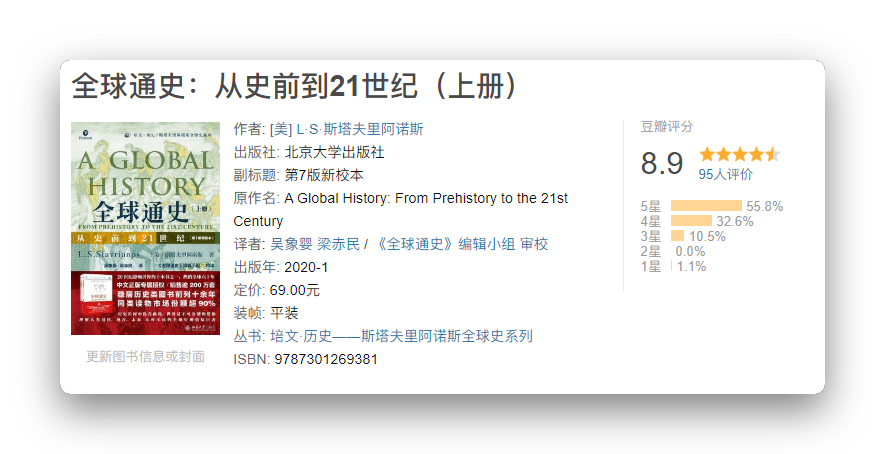Click binding text 平装

284,313
